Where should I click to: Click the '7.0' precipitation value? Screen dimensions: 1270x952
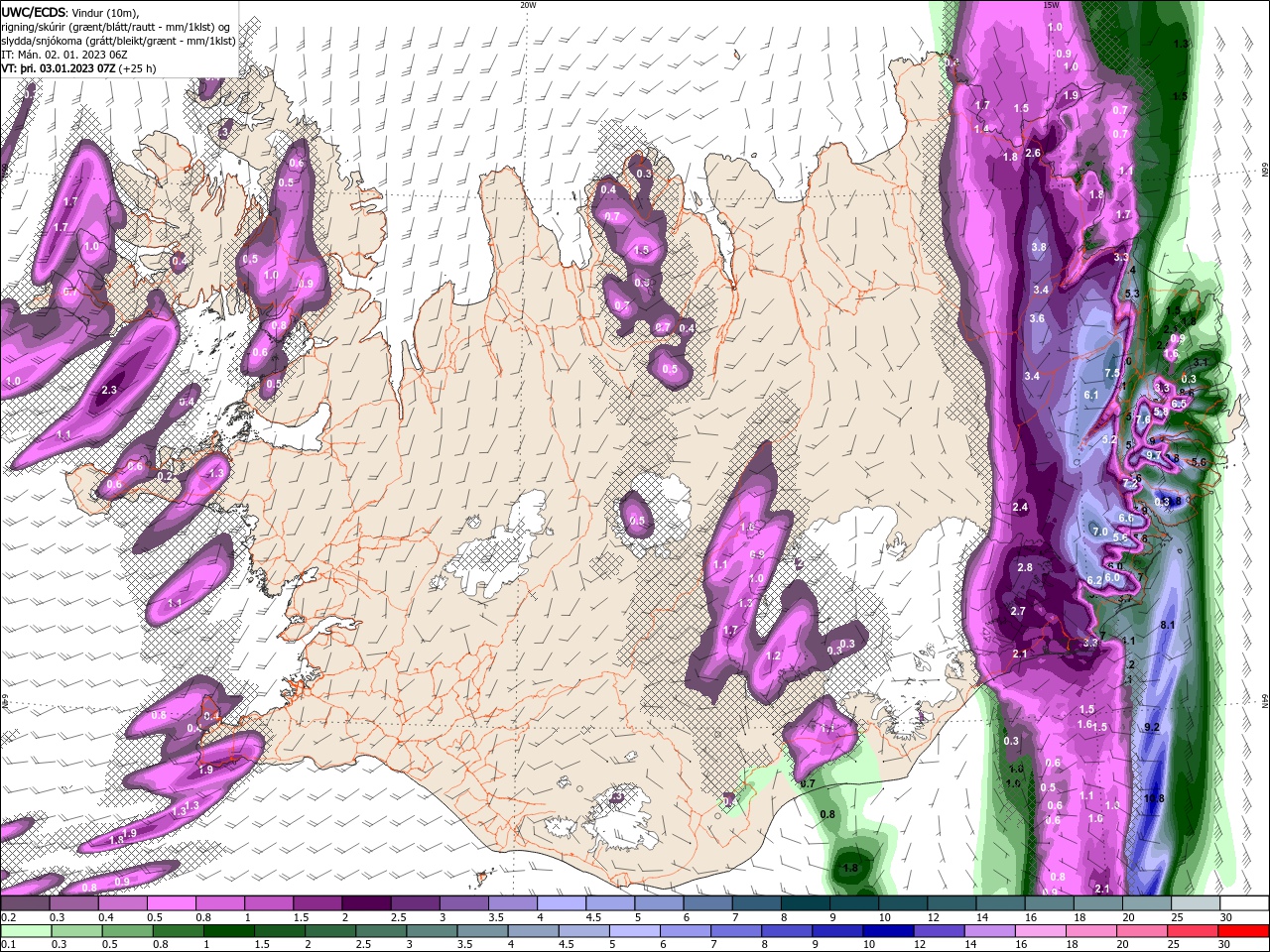(x=1099, y=532)
